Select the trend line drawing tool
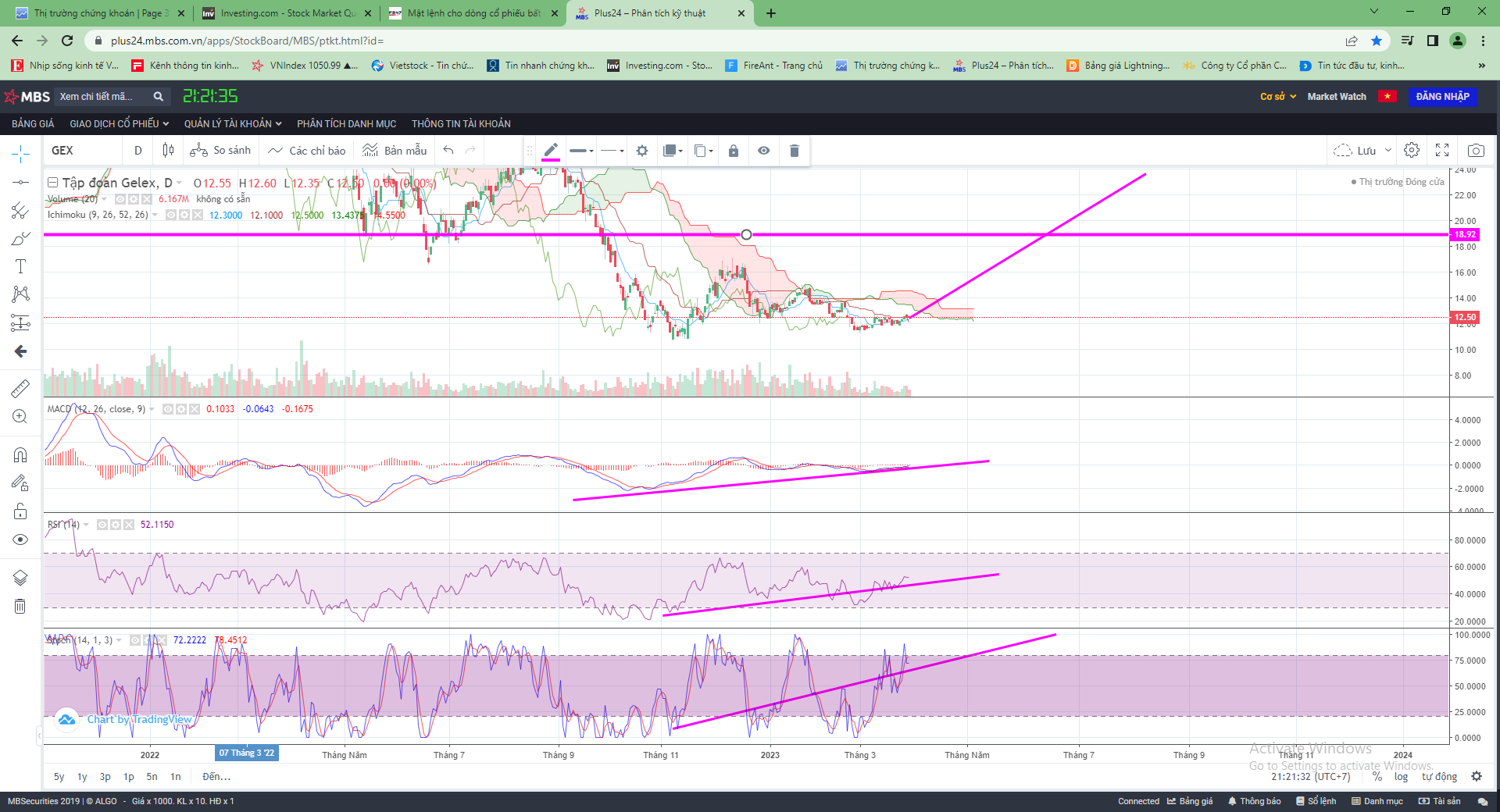1500x812 pixels. [20, 182]
